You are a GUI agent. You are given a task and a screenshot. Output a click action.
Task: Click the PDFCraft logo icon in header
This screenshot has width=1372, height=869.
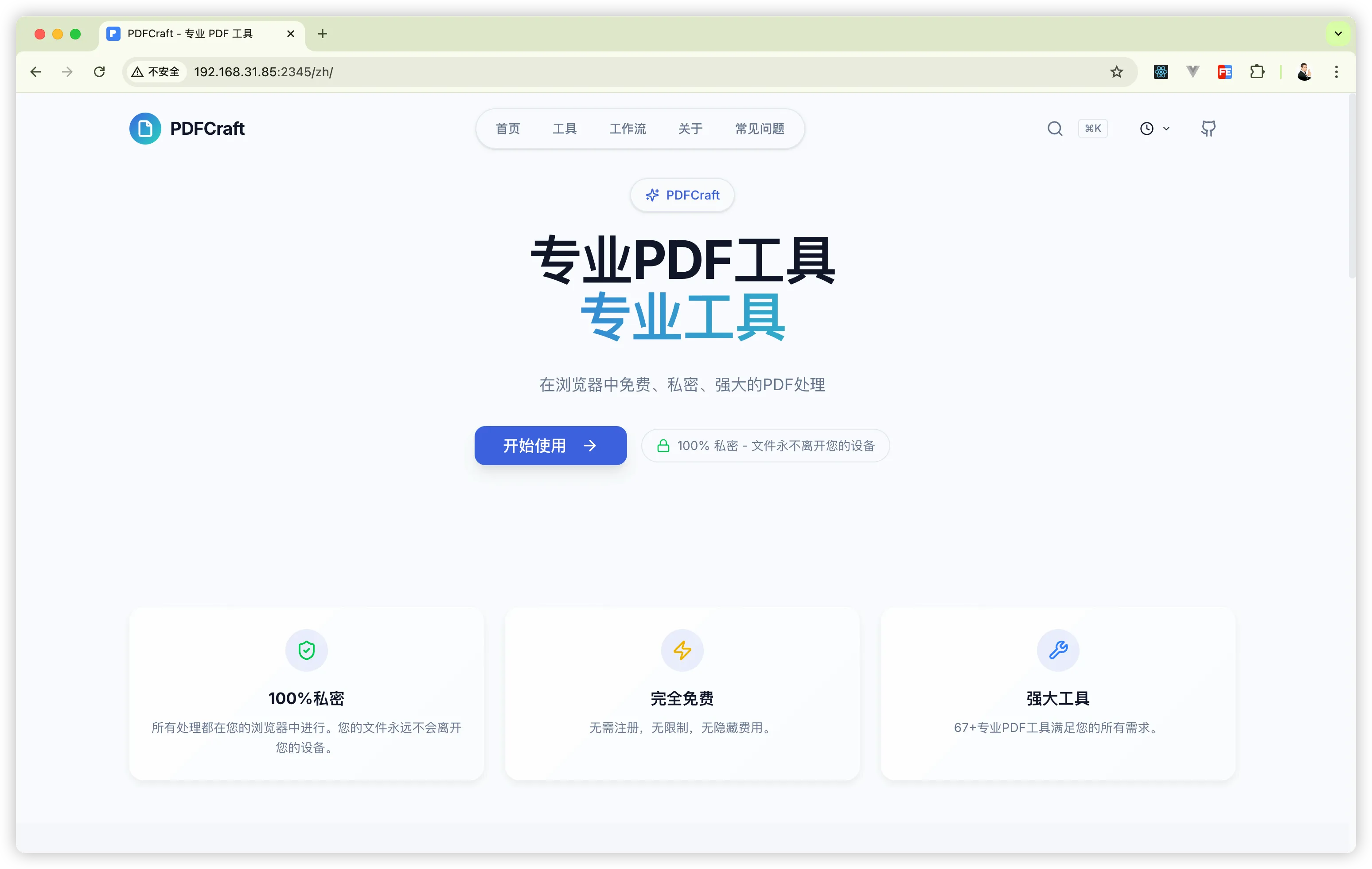(145, 128)
